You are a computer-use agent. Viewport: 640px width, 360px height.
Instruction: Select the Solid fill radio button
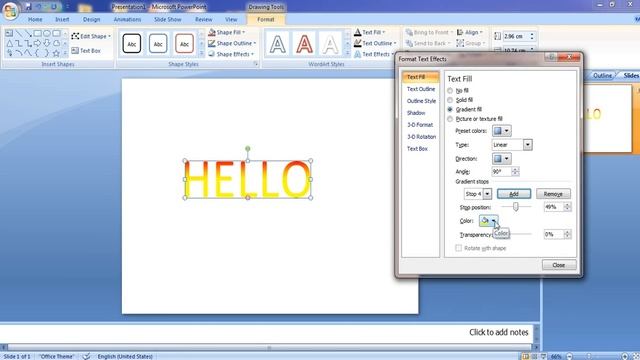point(450,100)
